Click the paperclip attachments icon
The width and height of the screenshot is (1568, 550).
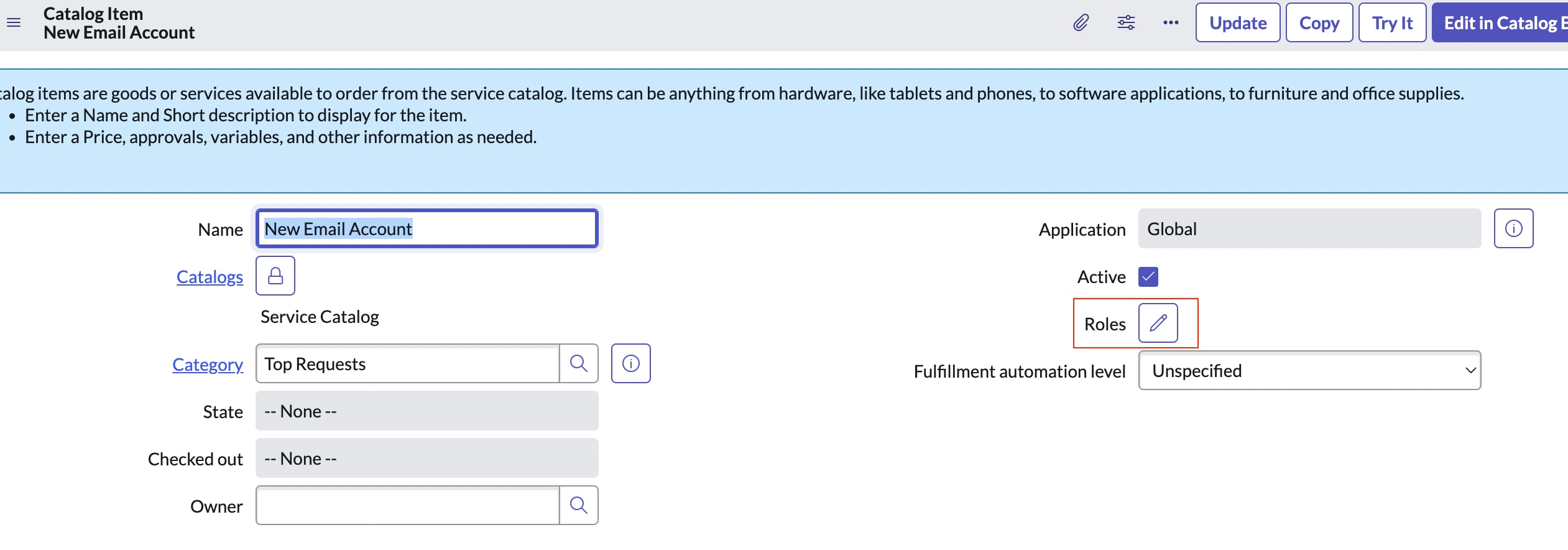click(1081, 23)
